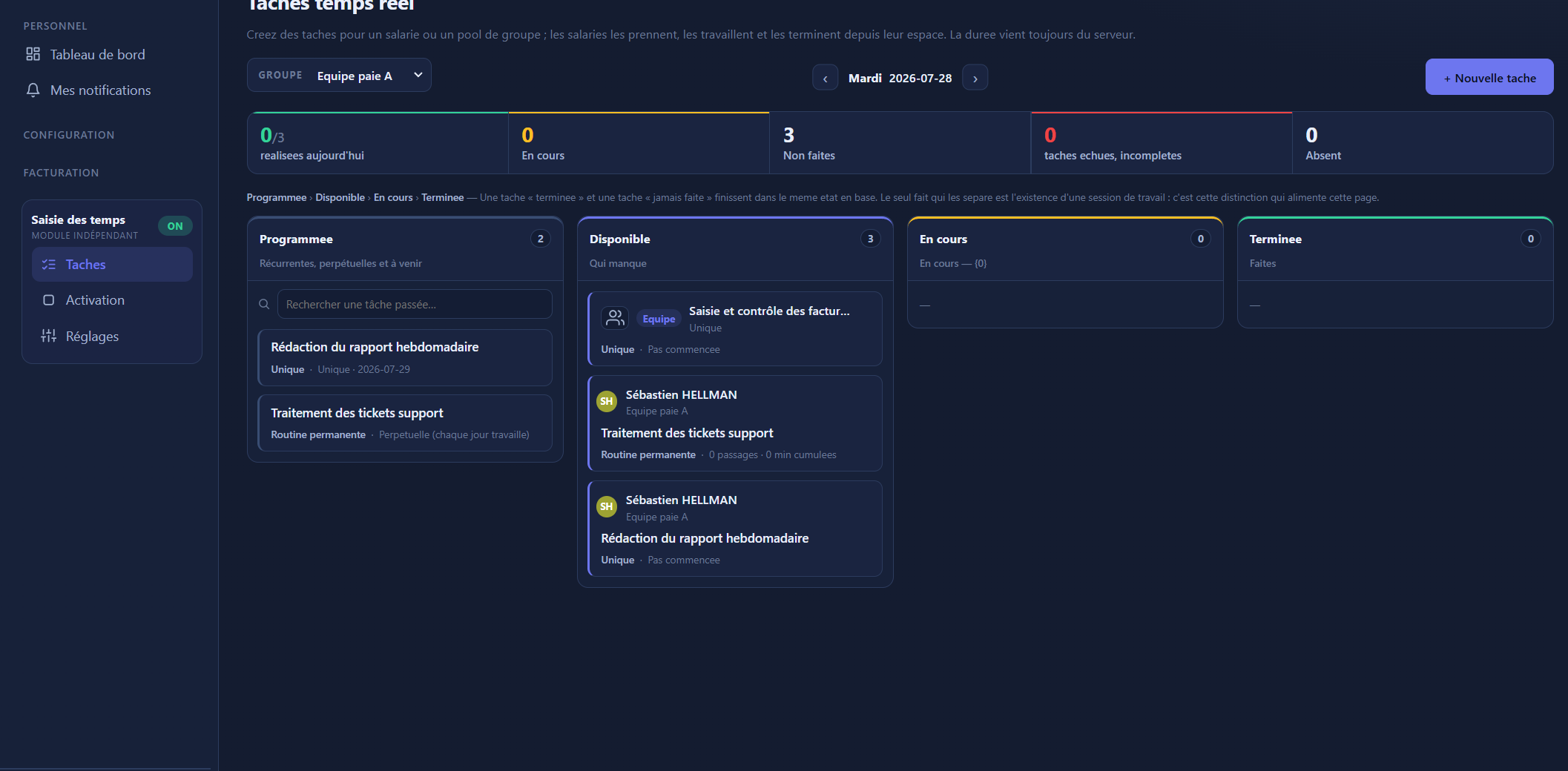Click the En cours column header
Image resolution: width=1568 pixels, height=771 pixels.
[1065, 249]
